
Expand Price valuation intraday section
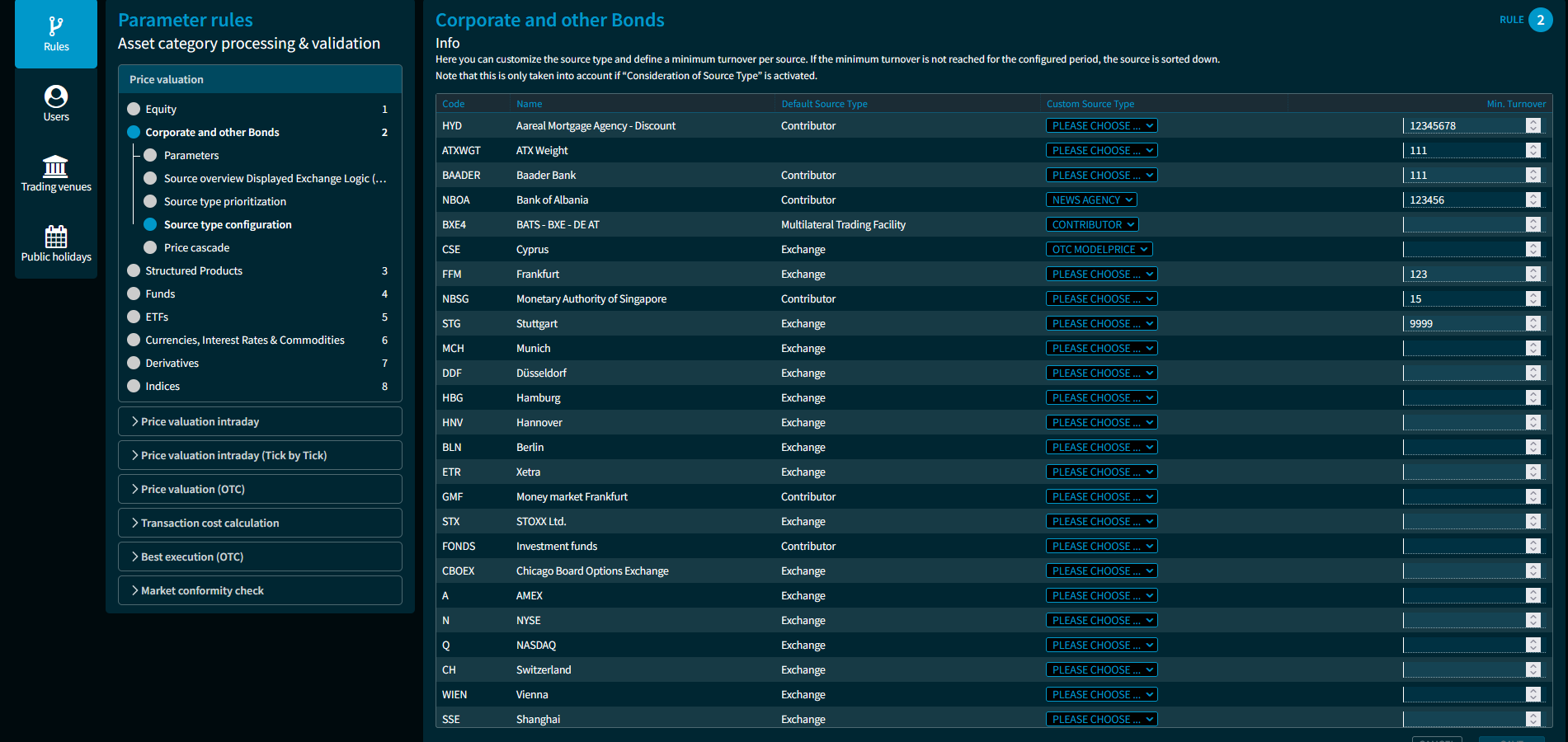260,421
